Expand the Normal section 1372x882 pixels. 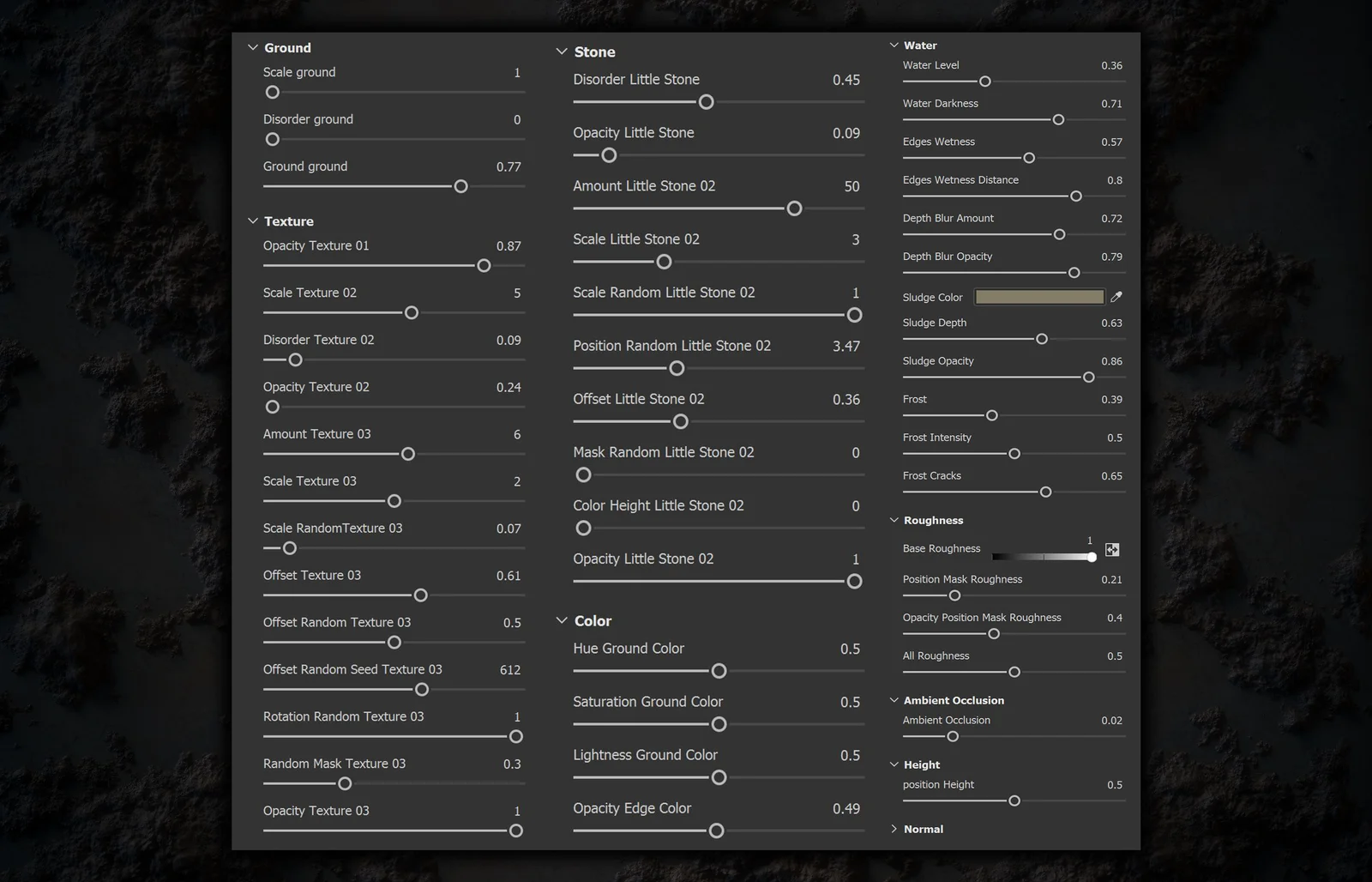tap(894, 829)
